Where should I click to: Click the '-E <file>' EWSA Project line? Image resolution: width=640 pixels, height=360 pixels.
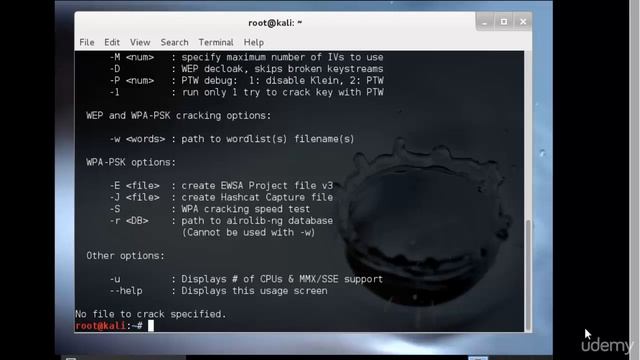[x=221, y=186]
